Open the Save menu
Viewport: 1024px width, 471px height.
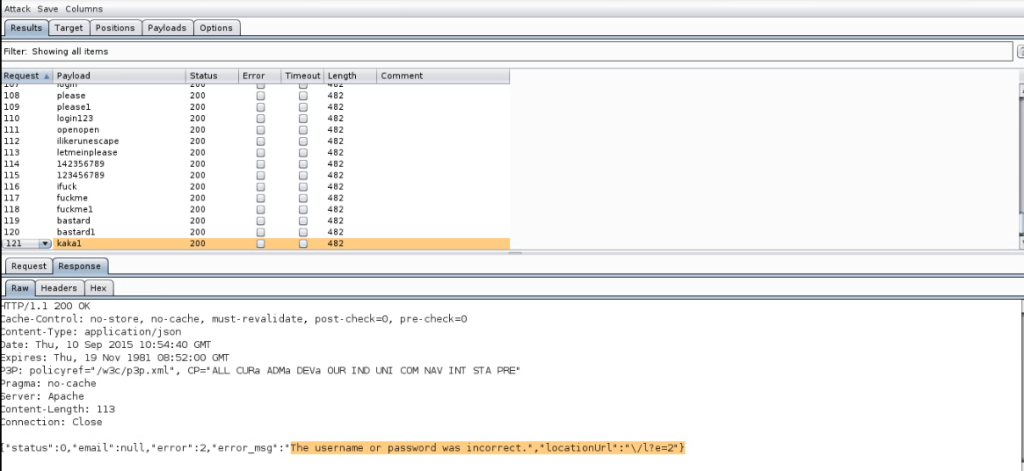(x=48, y=9)
